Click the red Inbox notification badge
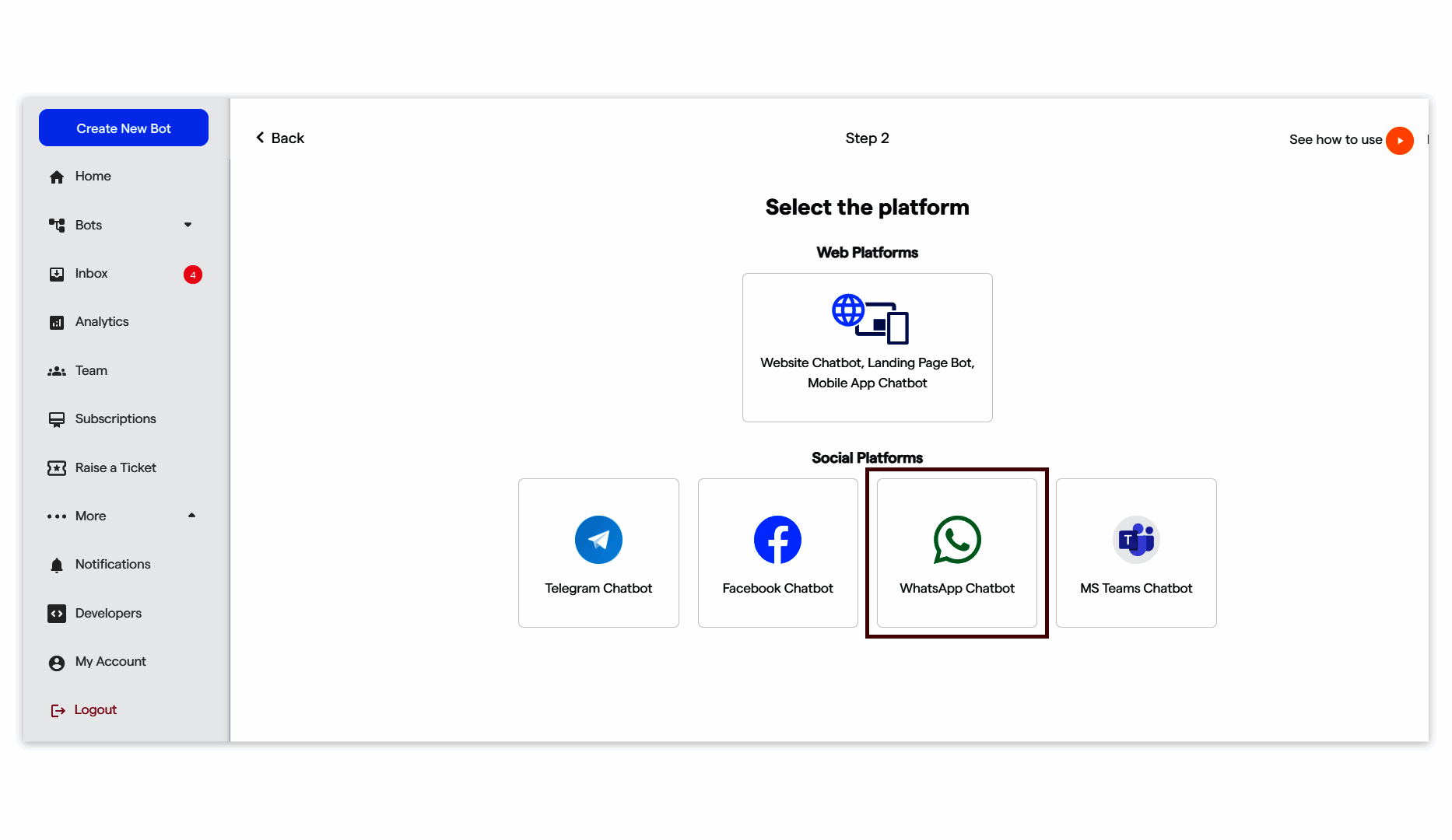The height and width of the screenshot is (840, 1452). click(193, 275)
